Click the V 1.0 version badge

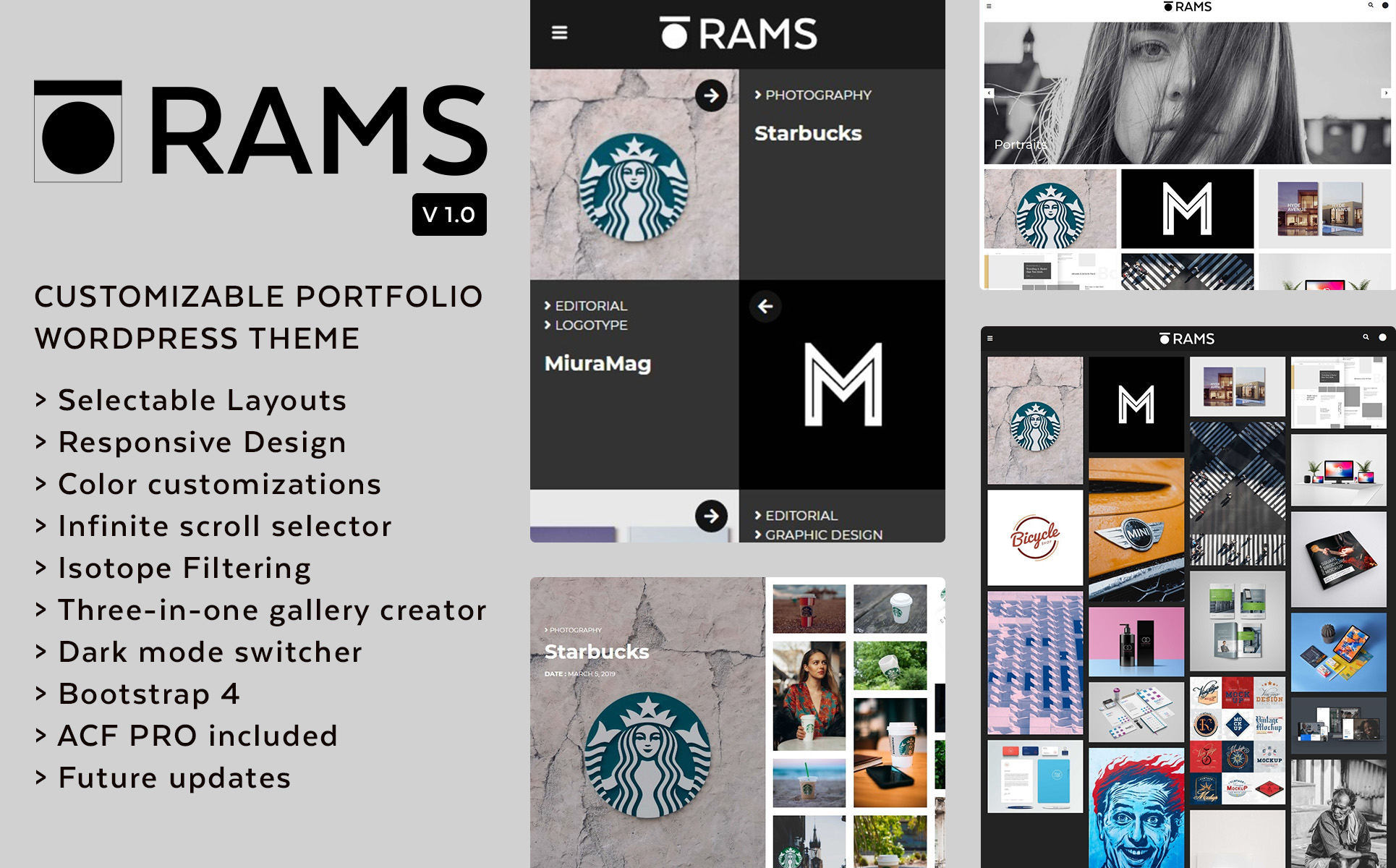pos(449,215)
